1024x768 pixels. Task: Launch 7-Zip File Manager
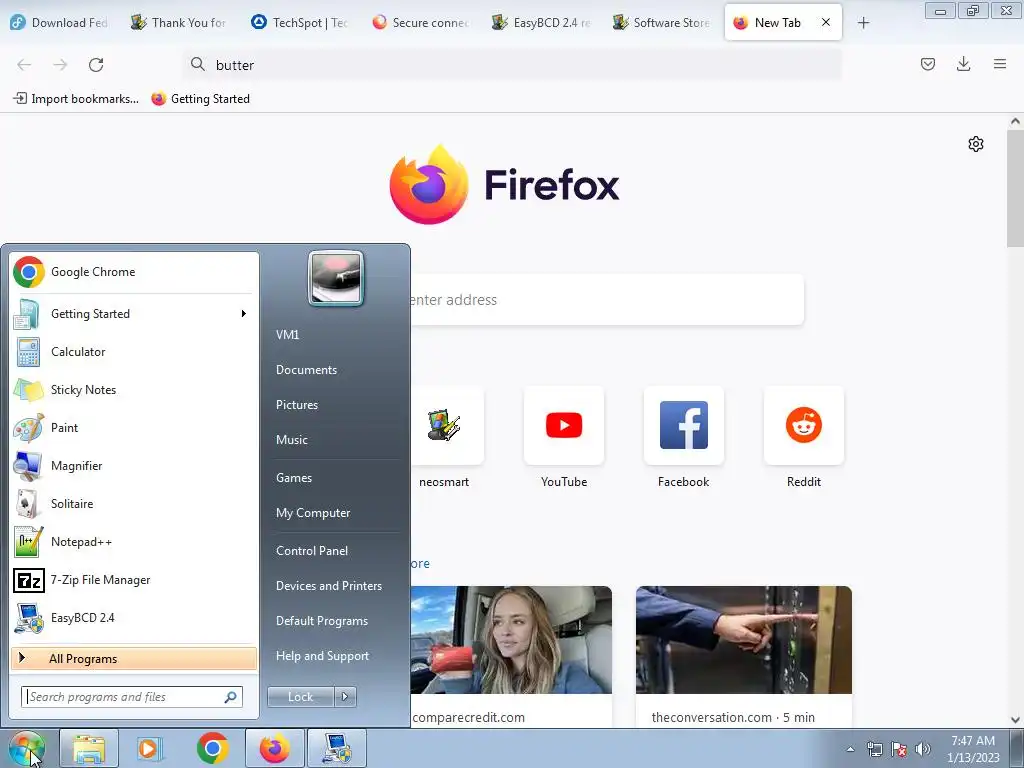click(x=134, y=580)
